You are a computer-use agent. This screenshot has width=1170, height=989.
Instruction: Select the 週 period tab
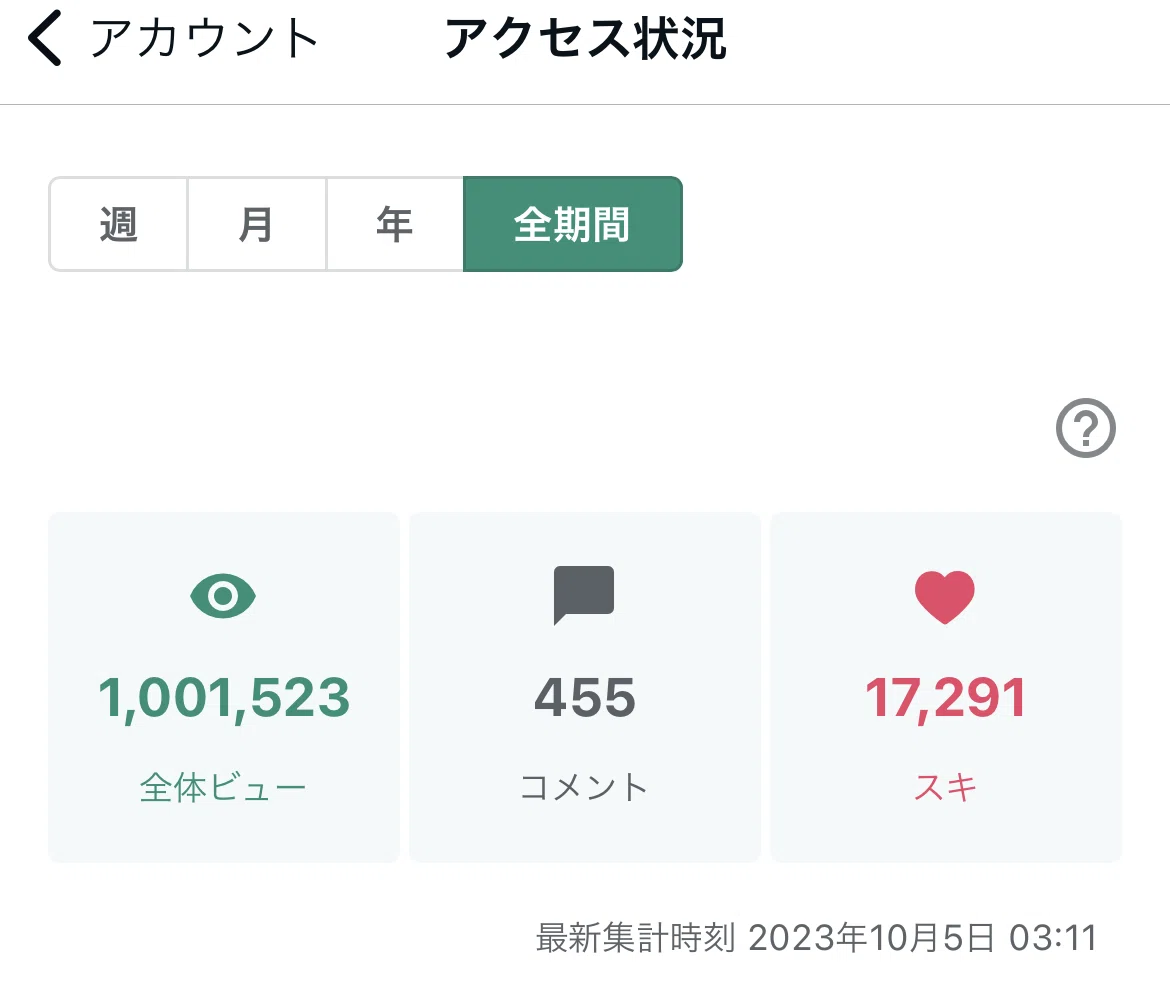(x=118, y=225)
